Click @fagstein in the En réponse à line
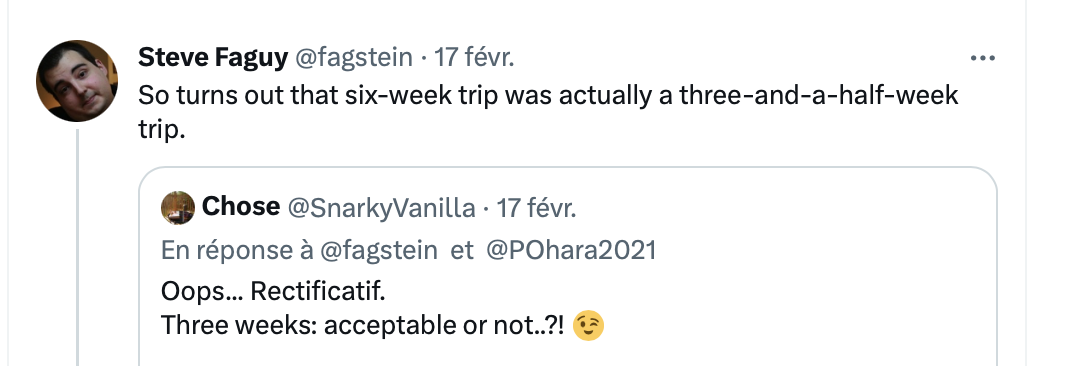The image size is (1068, 366). click(x=379, y=250)
